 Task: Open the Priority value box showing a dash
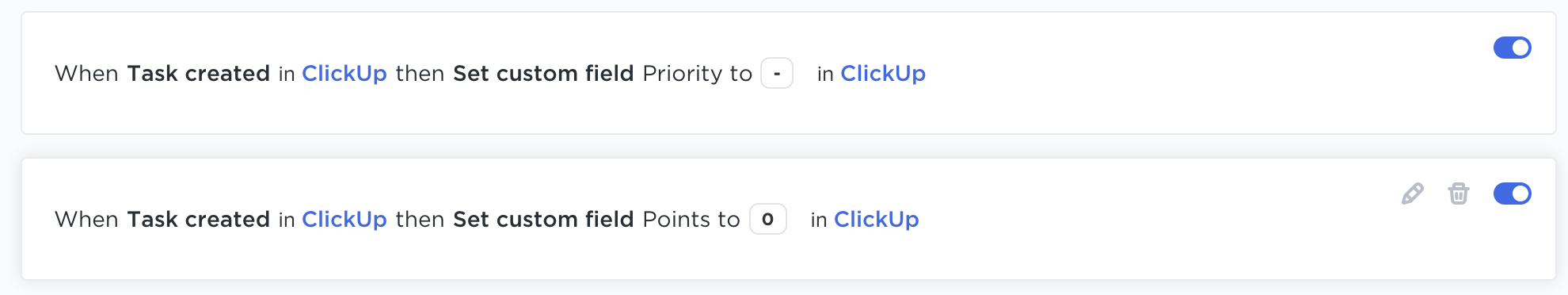777,73
